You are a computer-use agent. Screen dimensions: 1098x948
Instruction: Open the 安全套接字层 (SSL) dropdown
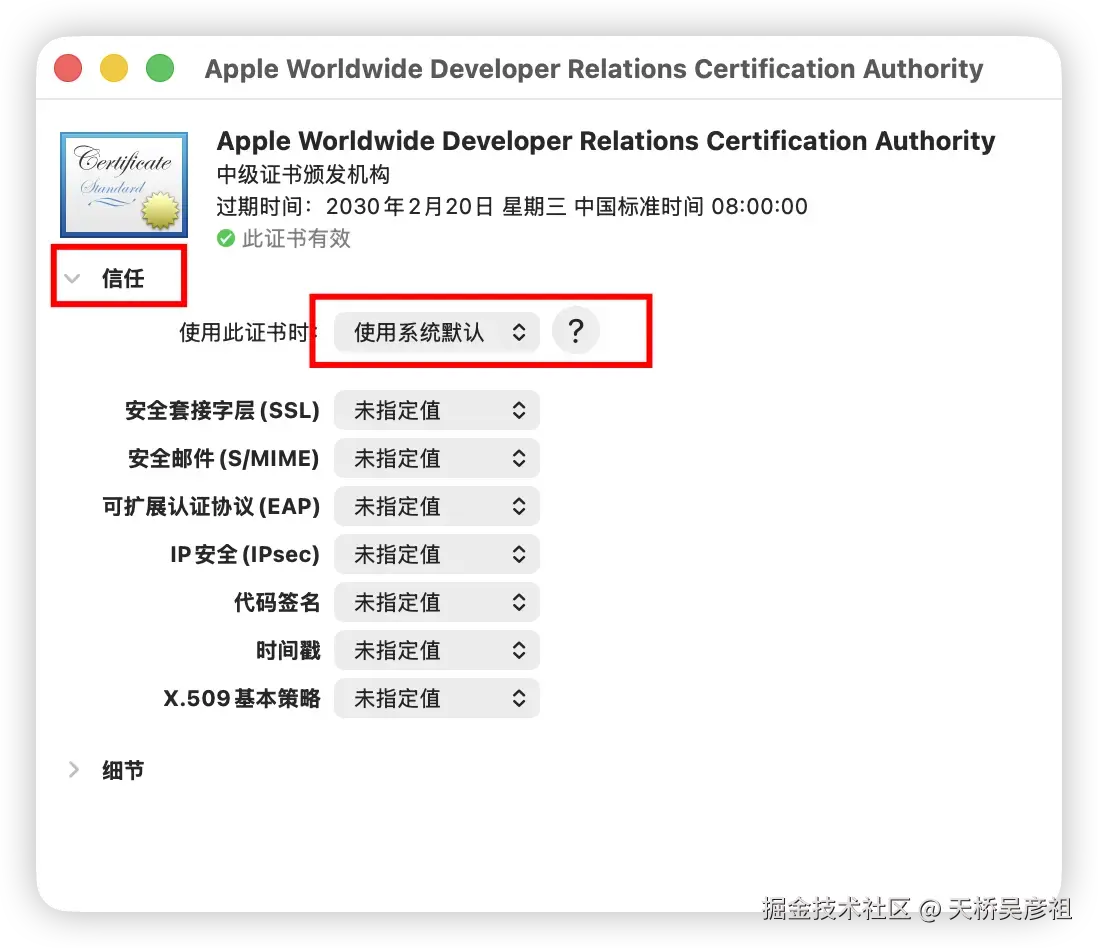coord(436,410)
